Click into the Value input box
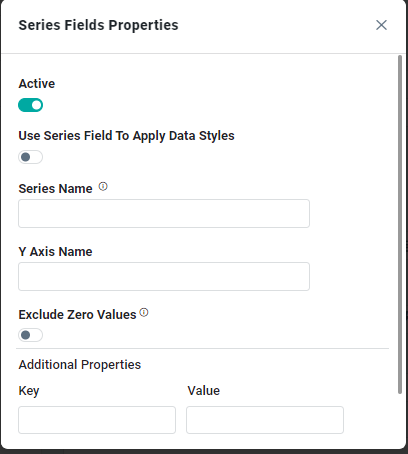The width and height of the screenshot is (408, 454). click(x=265, y=420)
